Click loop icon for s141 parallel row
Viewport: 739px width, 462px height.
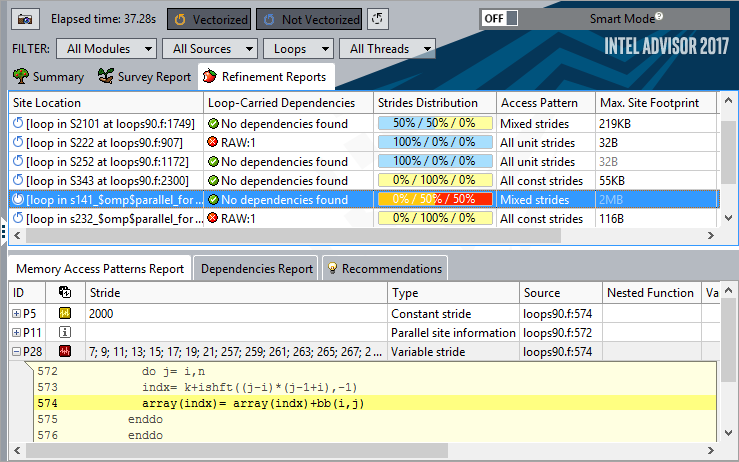(x=18, y=199)
